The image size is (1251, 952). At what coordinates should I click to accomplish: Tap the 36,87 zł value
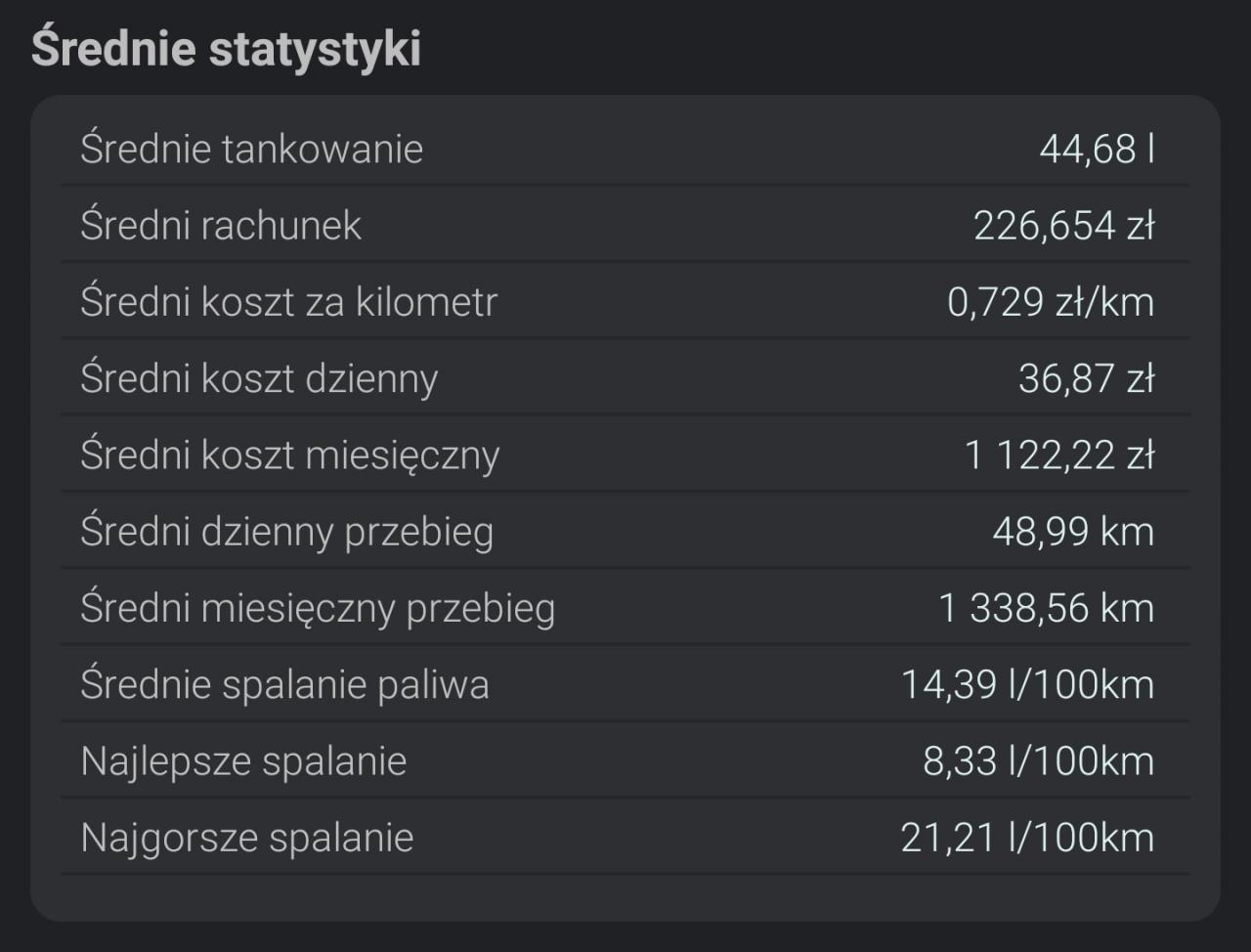coord(1087,378)
